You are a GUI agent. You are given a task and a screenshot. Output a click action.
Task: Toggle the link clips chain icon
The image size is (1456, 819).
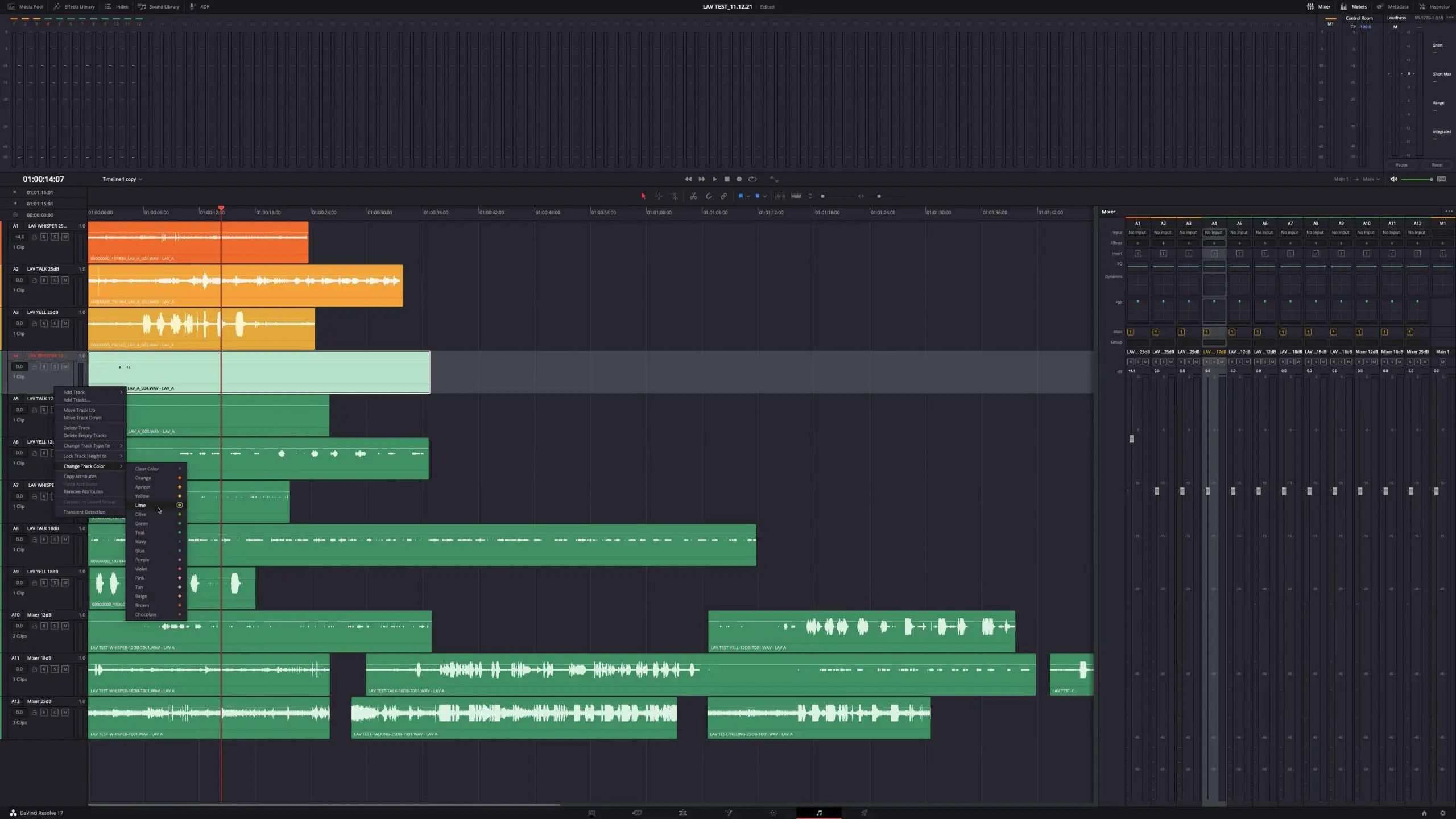click(723, 196)
